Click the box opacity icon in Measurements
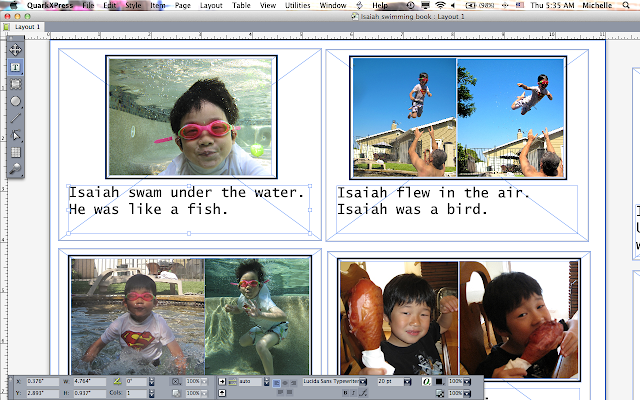 click(176, 393)
